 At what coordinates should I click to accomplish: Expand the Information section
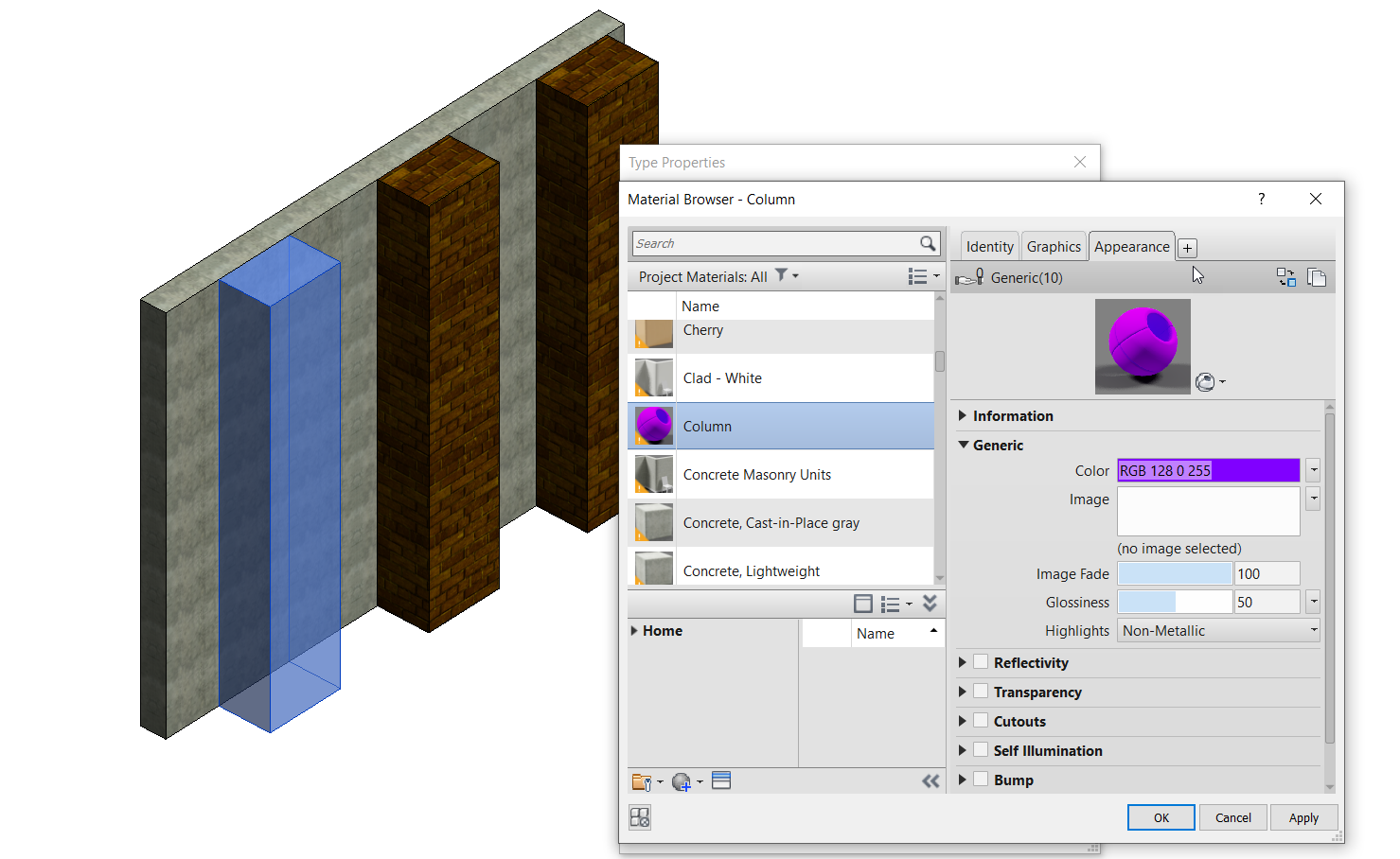point(964,415)
